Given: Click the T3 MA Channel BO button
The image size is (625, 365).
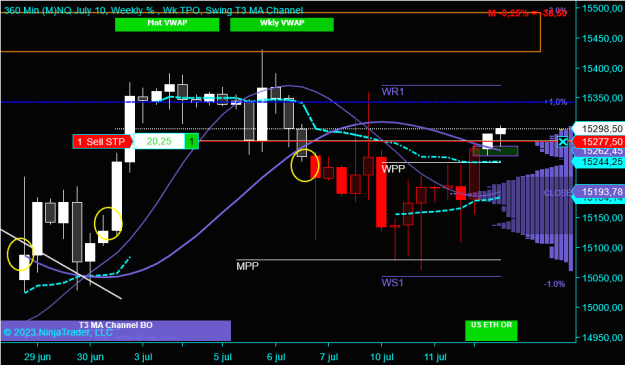Looking at the screenshot, I should (x=116, y=330).
